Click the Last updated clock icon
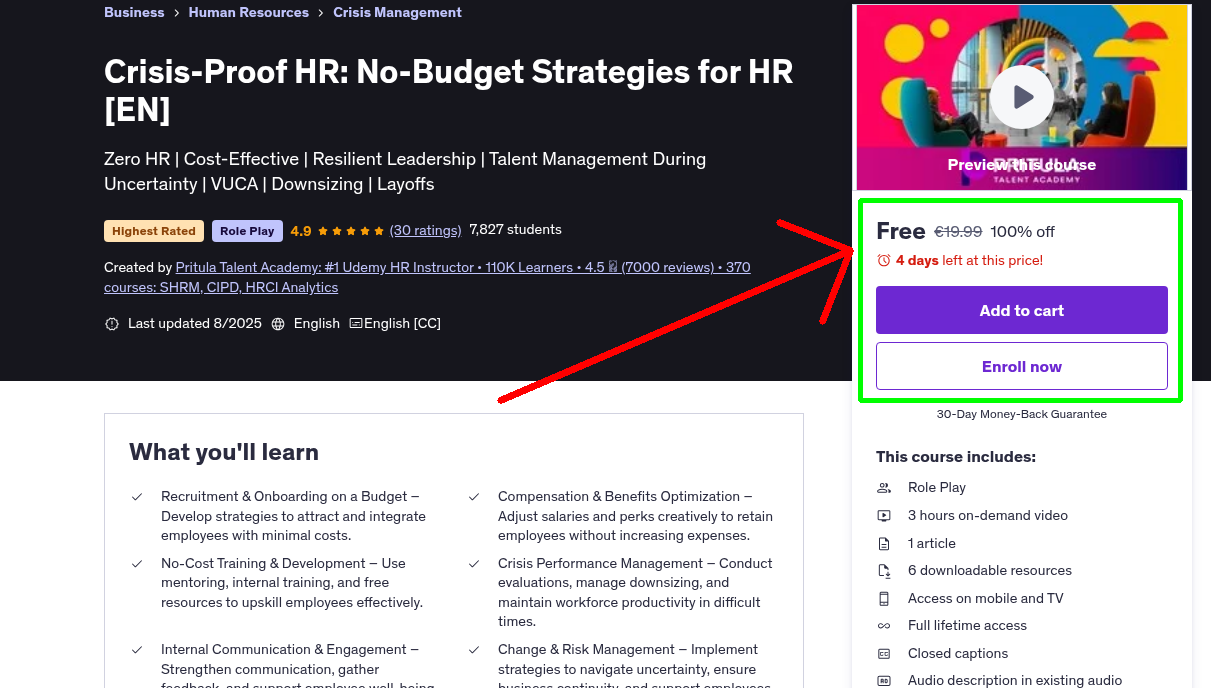 point(112,324)
